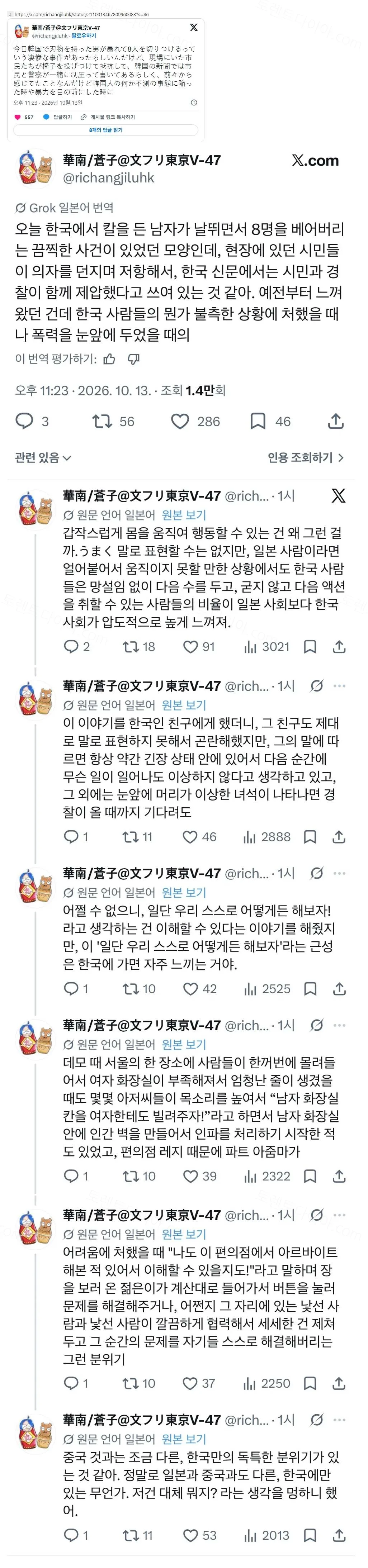Reply to the main tweet showing 3 comments
The width and height of the screenshot is (368, 1568).
(x=24, y=420)
